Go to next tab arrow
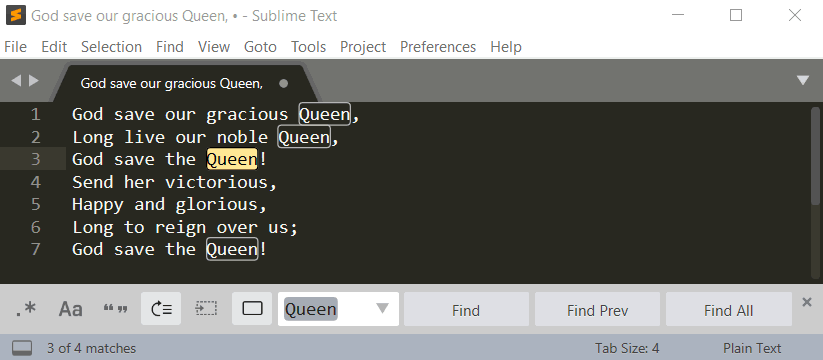This screenshot has height=360, width=823. pos(34,81)
